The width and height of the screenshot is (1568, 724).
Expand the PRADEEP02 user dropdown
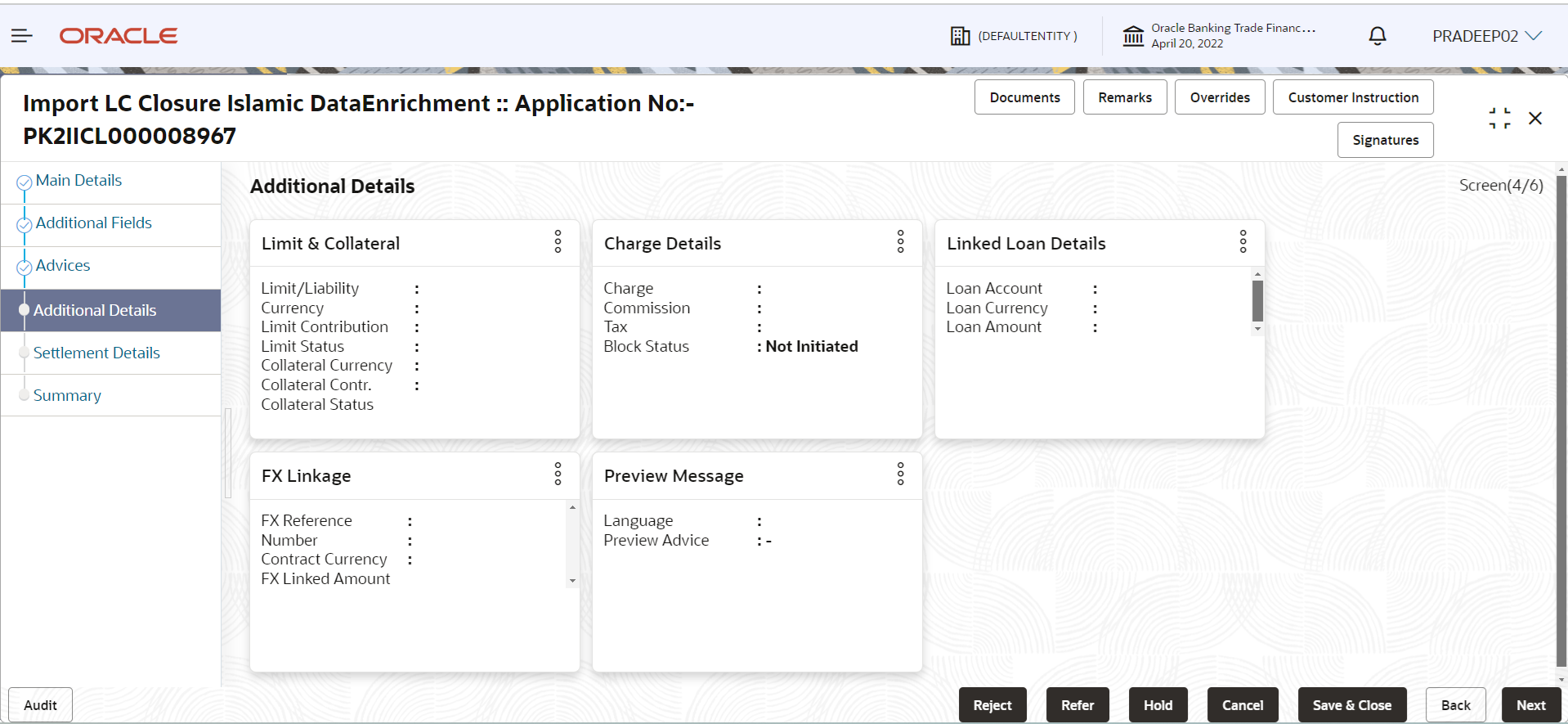click(x=1487, y=36)
